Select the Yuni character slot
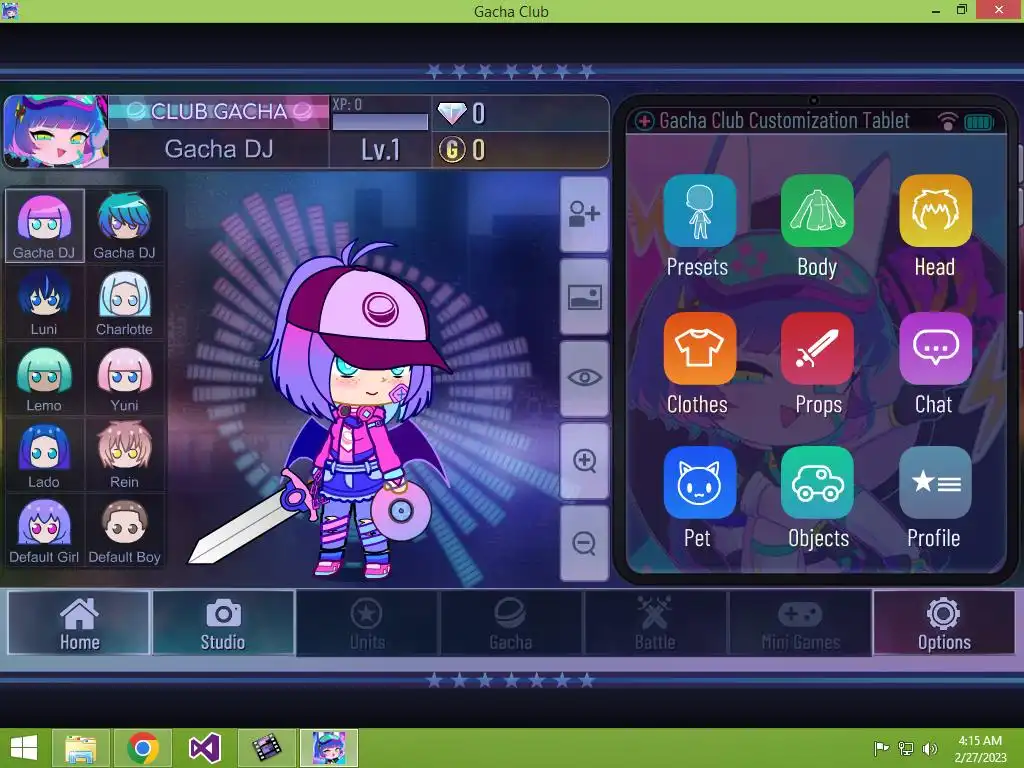 125,379
